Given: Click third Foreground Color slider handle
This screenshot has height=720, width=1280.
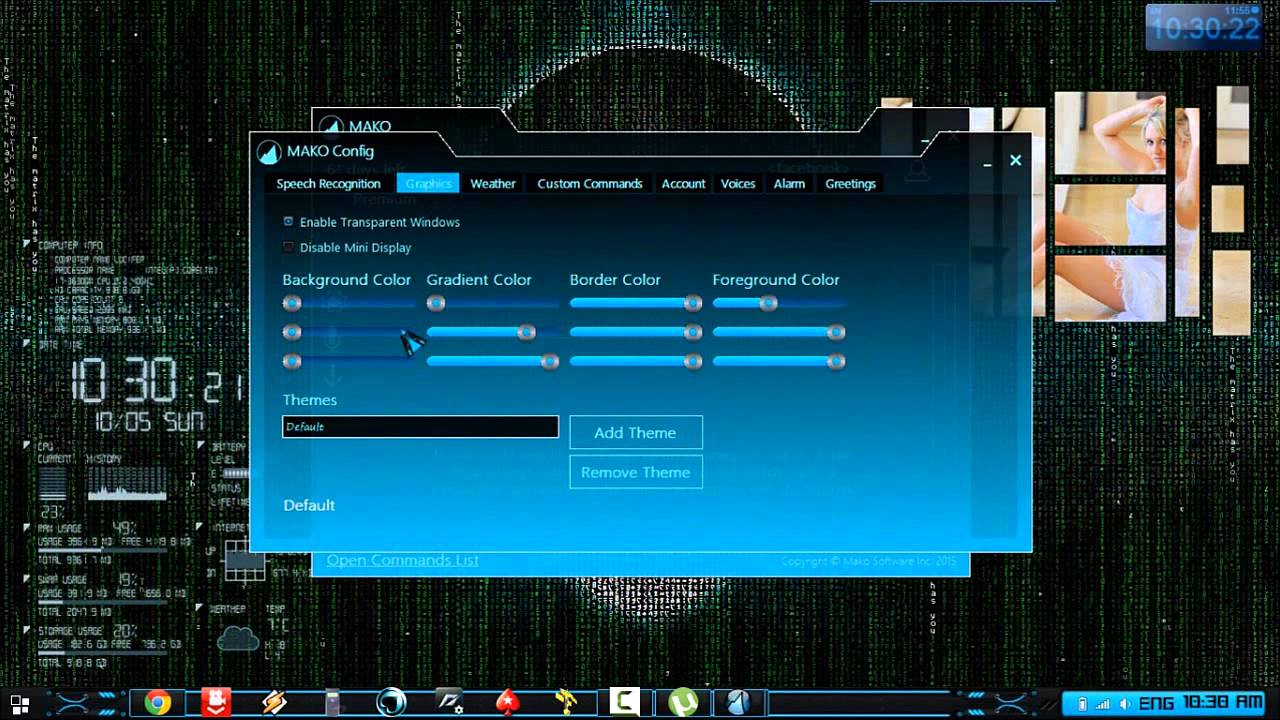Looking at the screenshot, I should click(836, 361).
